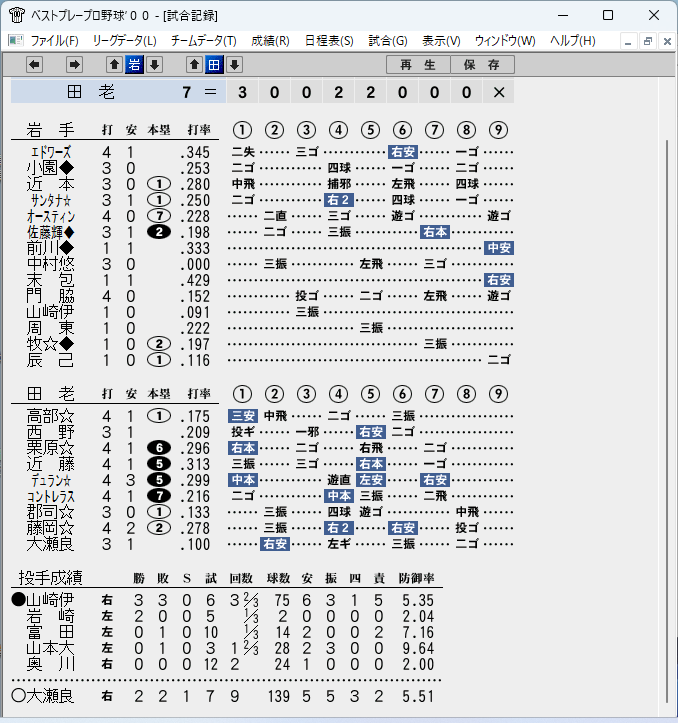The image size is (678, 723).
Task: Open the 成績(R) menu
Action: pyautogui.click(x=270, y=41)
